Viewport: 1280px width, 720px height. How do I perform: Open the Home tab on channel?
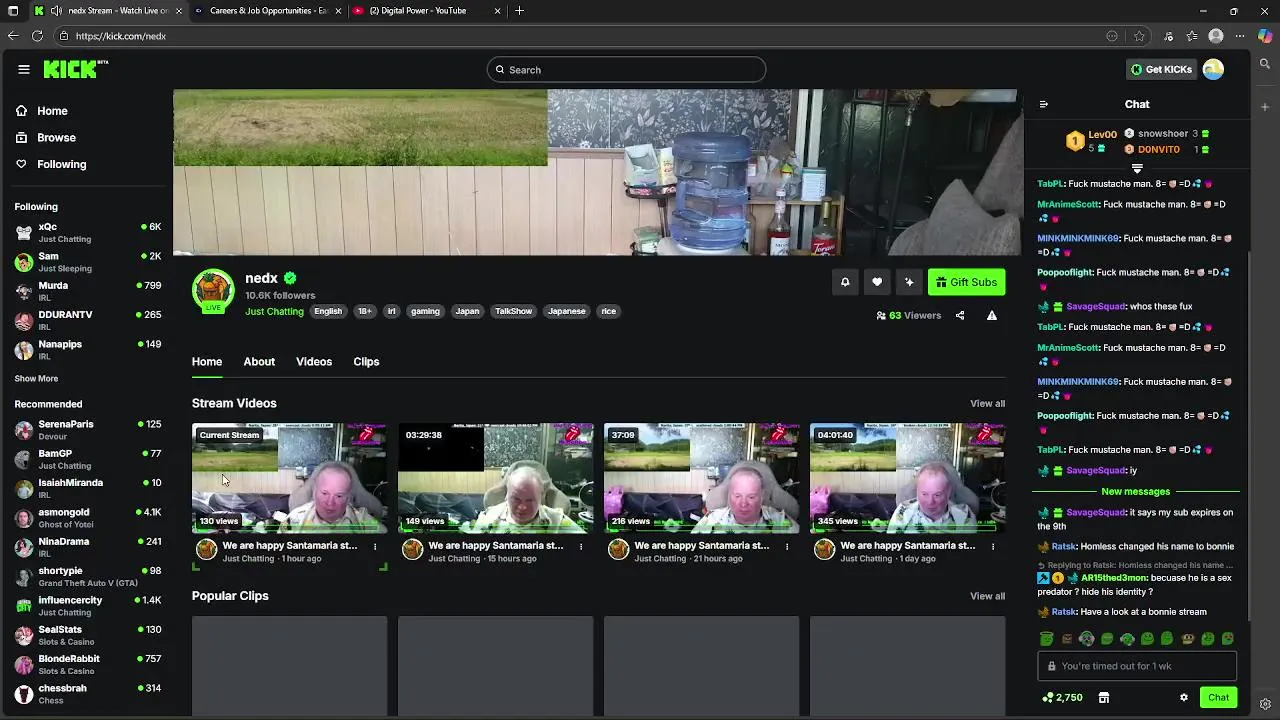pyautogui.click(x=207, y=362)
